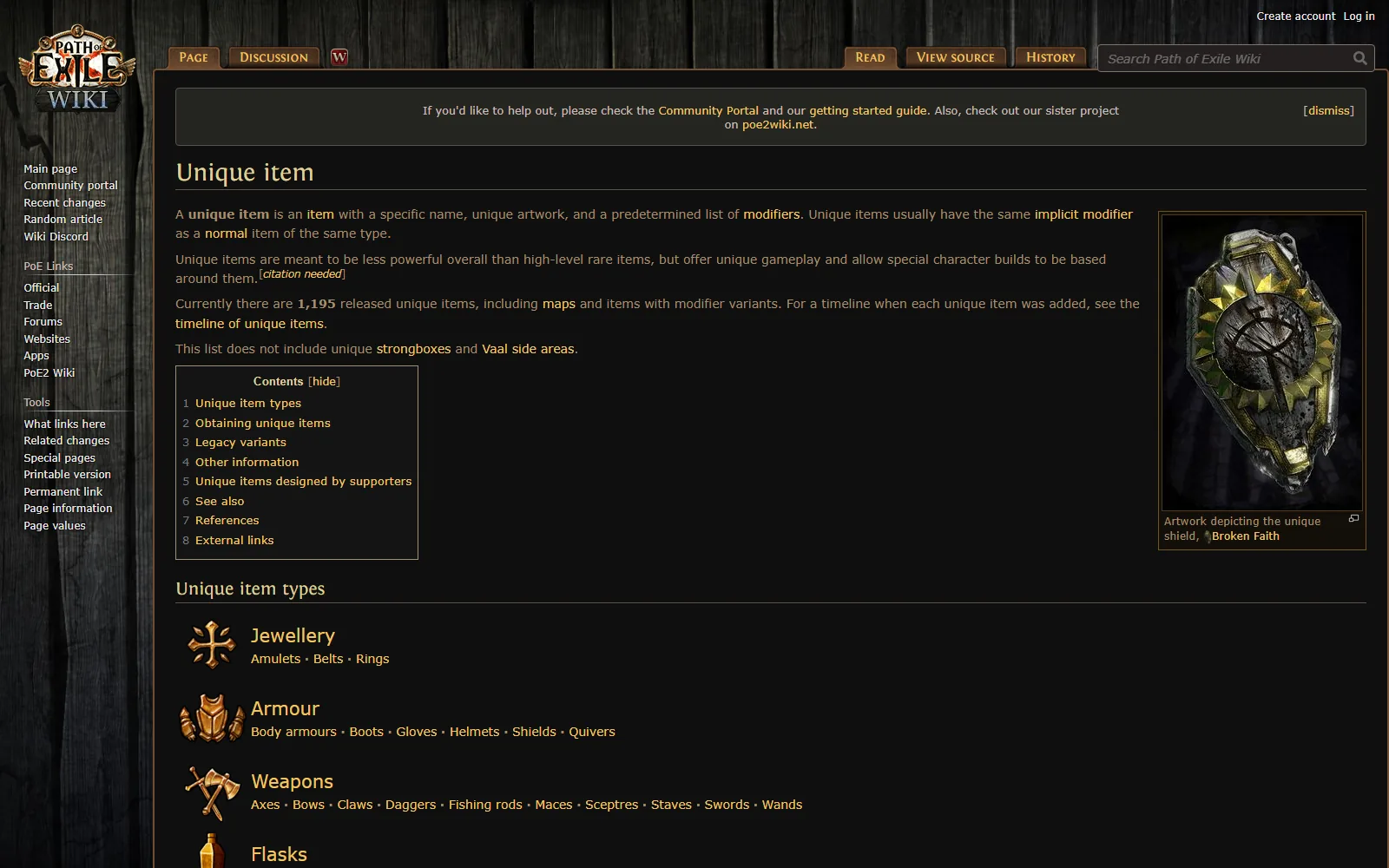This screenshot has width=1389, height=868.
Task: Open the getting started guide link
Action: (868, 110)
